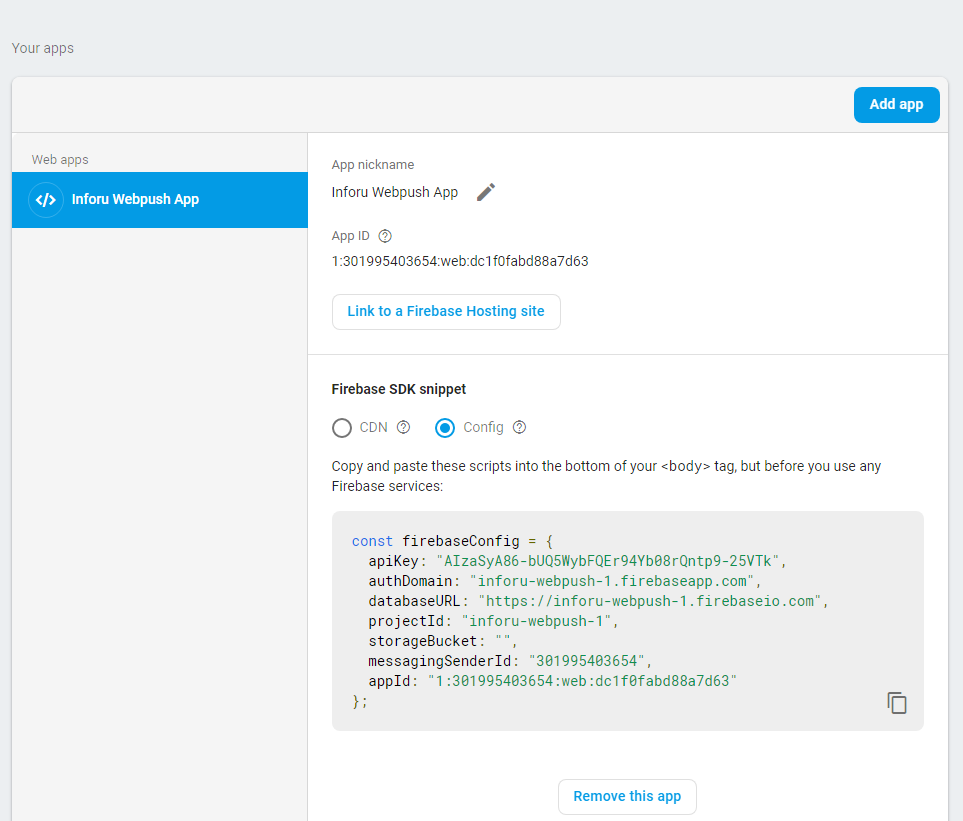Select the Config radio button
This screenshot has width=963, height=821.
coord(445,427)
